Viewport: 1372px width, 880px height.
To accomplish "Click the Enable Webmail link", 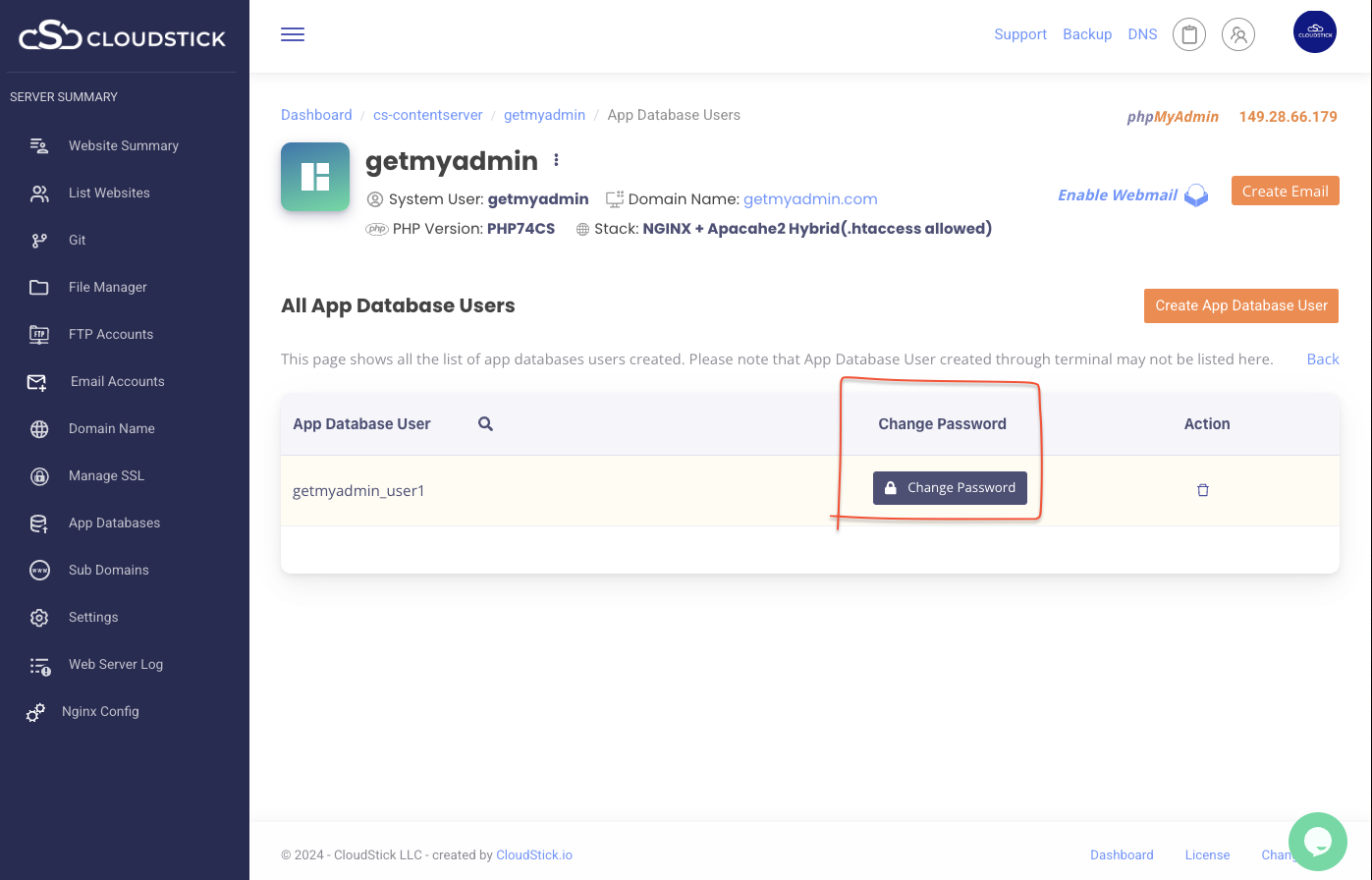I will (x=1117, y=194).
